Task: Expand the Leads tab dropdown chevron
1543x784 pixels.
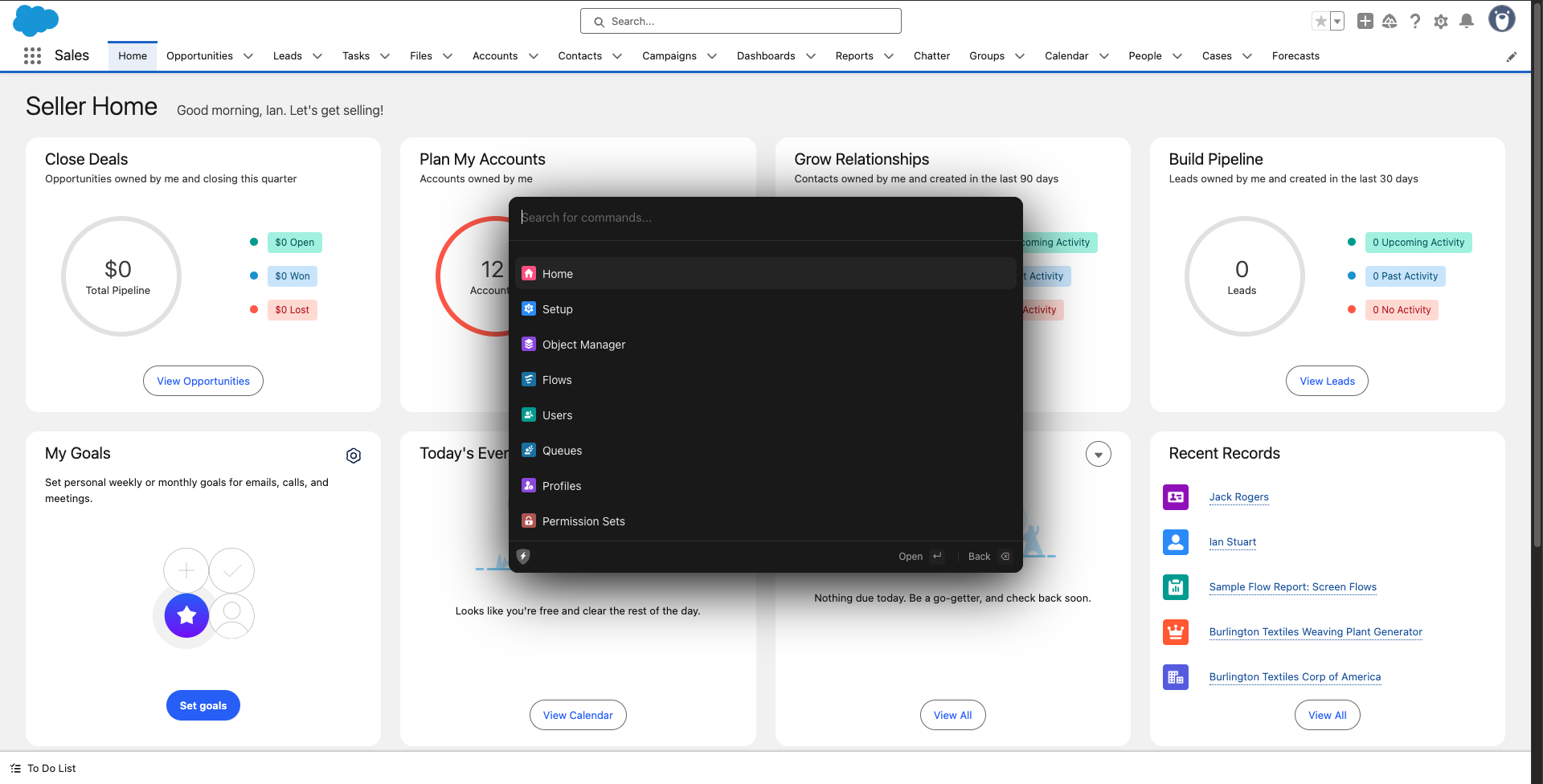Action: 317,56
